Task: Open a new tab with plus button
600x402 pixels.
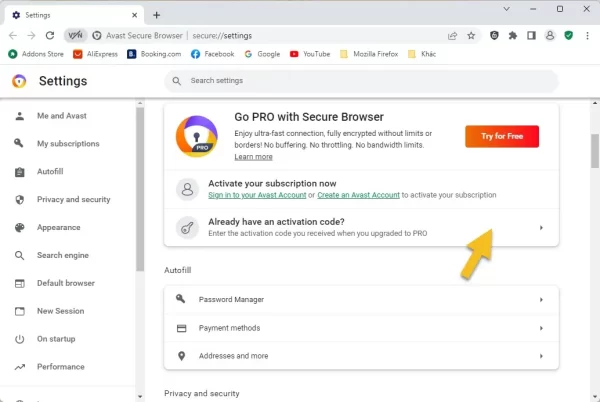Action: coord(157,15)
